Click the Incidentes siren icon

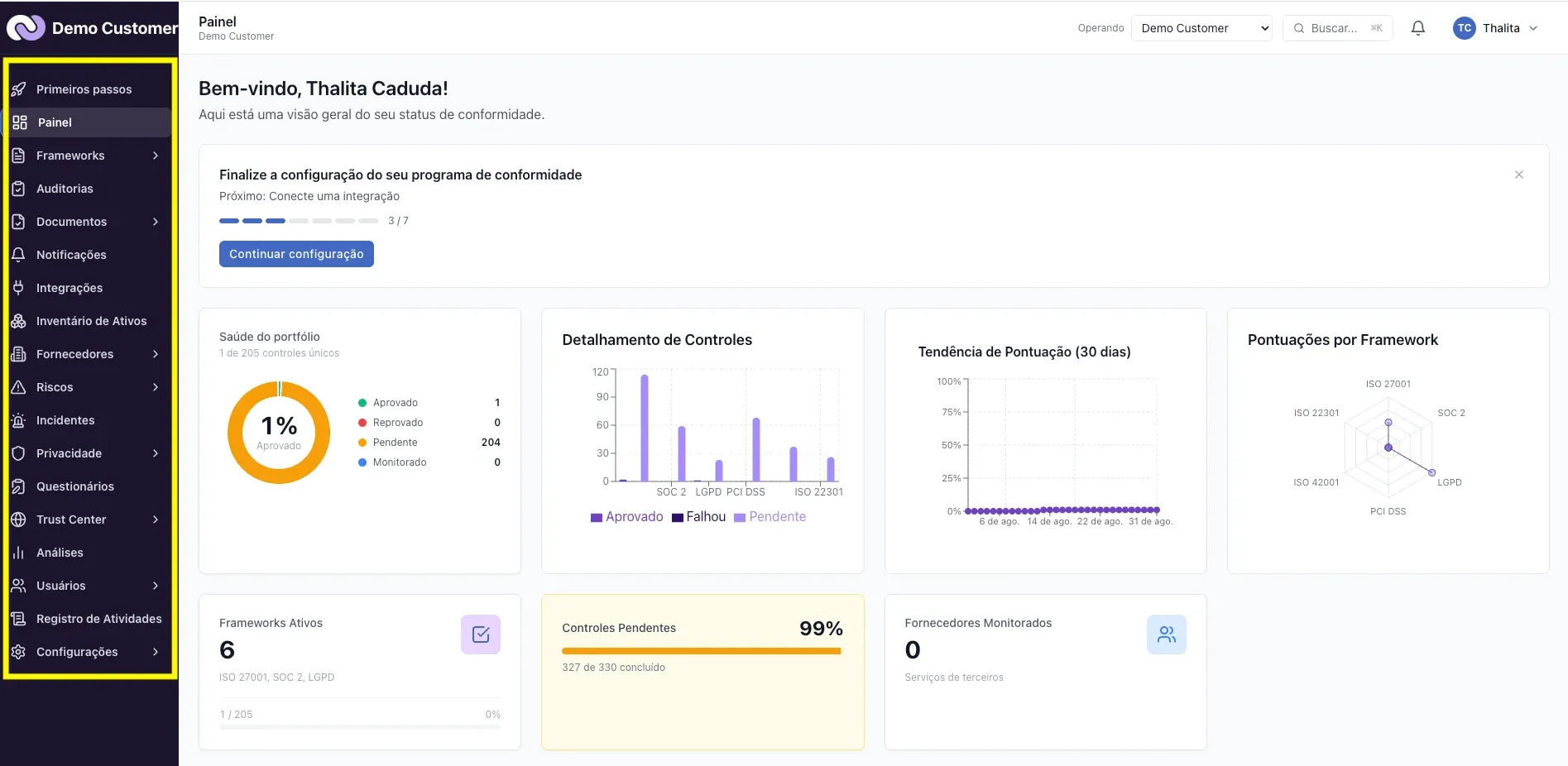pyautogui.click(x=18, y=420)
